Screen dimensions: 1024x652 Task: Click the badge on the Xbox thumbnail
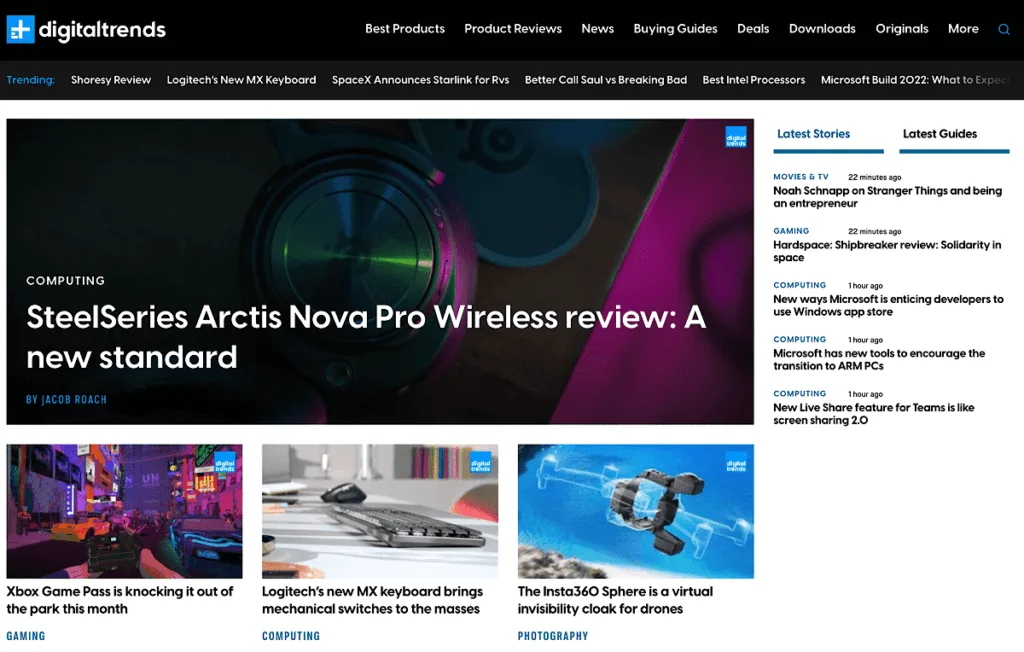pyautogui.click(x=225, y=463)
